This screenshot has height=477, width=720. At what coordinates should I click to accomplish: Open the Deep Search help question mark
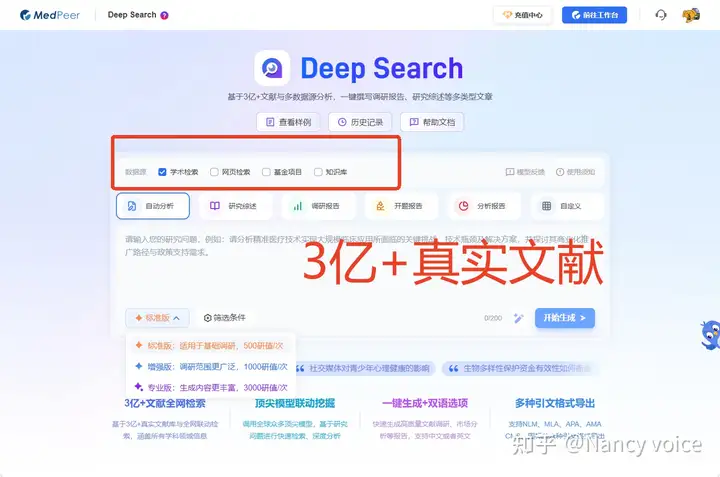(164, 15)
